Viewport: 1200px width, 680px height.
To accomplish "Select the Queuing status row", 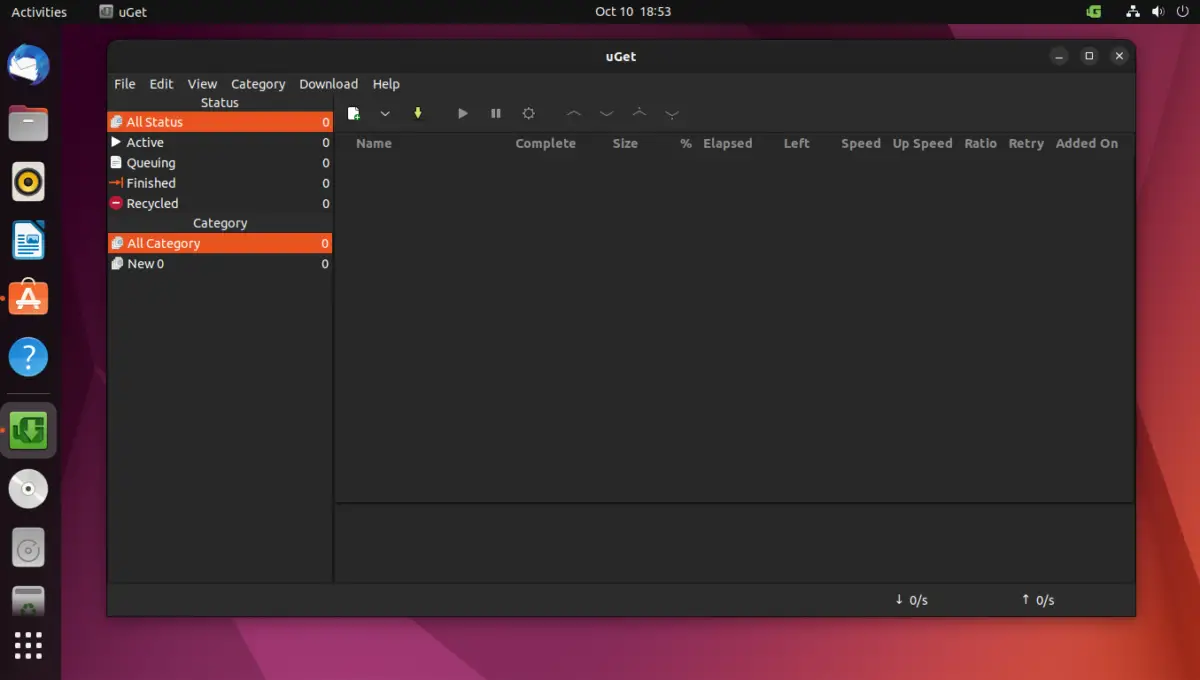I will (x=220, y=163).
